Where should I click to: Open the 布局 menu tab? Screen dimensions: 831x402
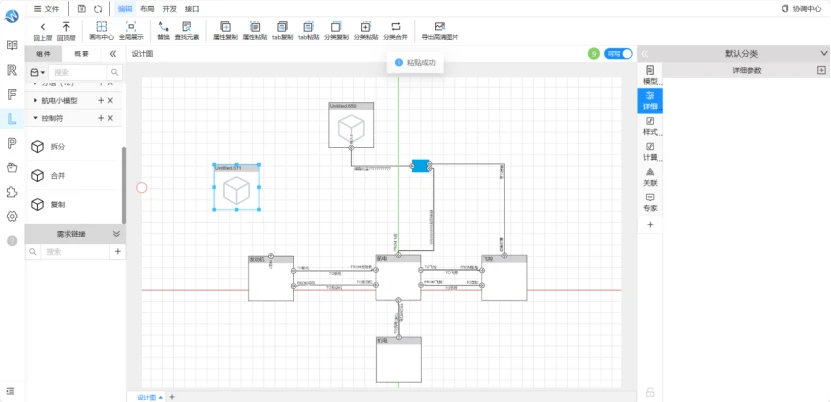click(x=147, y=8)
